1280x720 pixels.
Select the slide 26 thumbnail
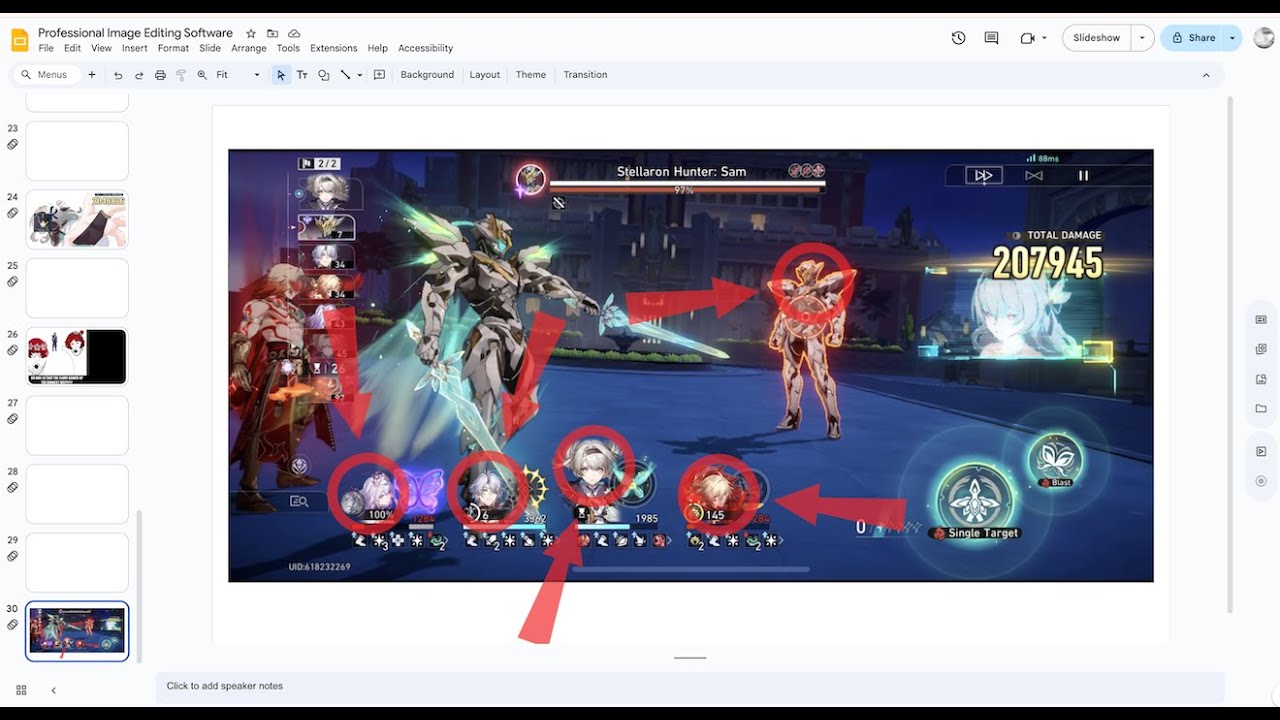pyautogui.click(x=77, y=356)
